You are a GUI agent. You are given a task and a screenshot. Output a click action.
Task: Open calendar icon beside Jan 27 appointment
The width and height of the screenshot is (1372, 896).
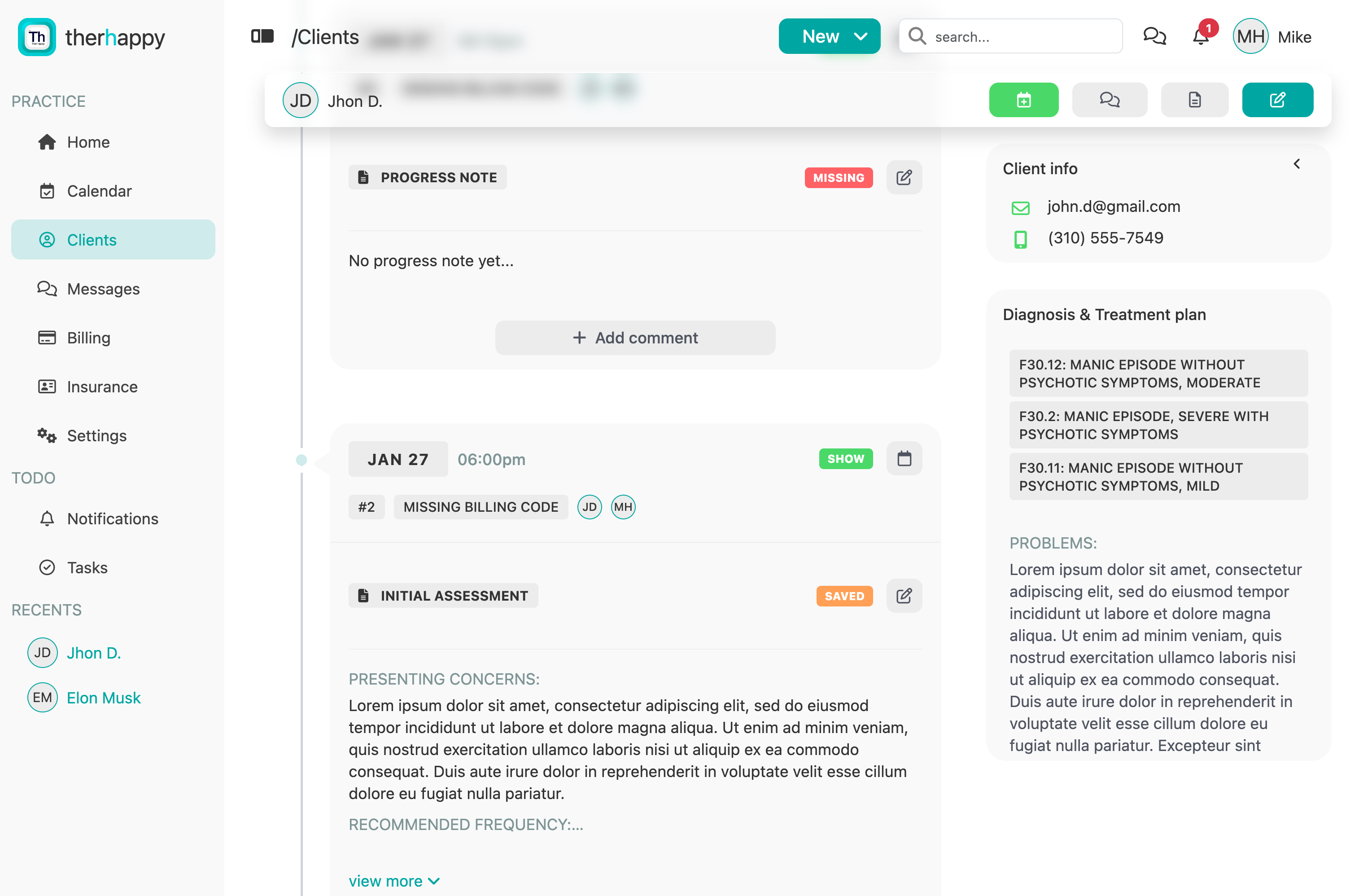pyautogui.click(x=903, y=459)
